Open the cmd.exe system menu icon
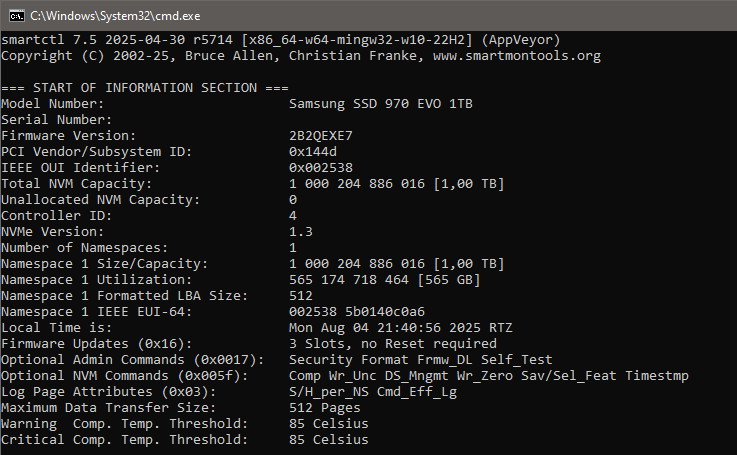The width and height of the screenshot is (737, 455). (16, 16)
